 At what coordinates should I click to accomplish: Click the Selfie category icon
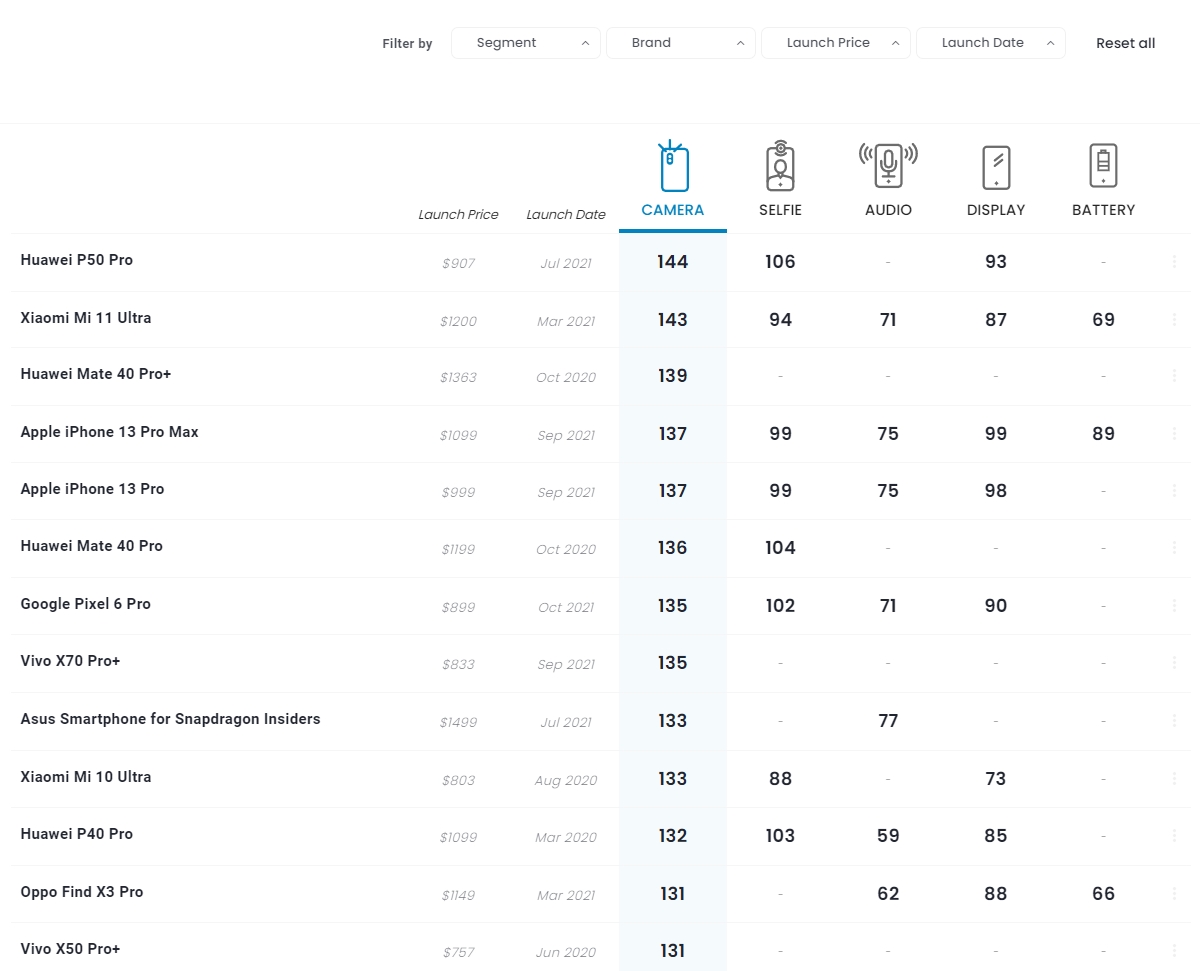[x=780, y=166]
